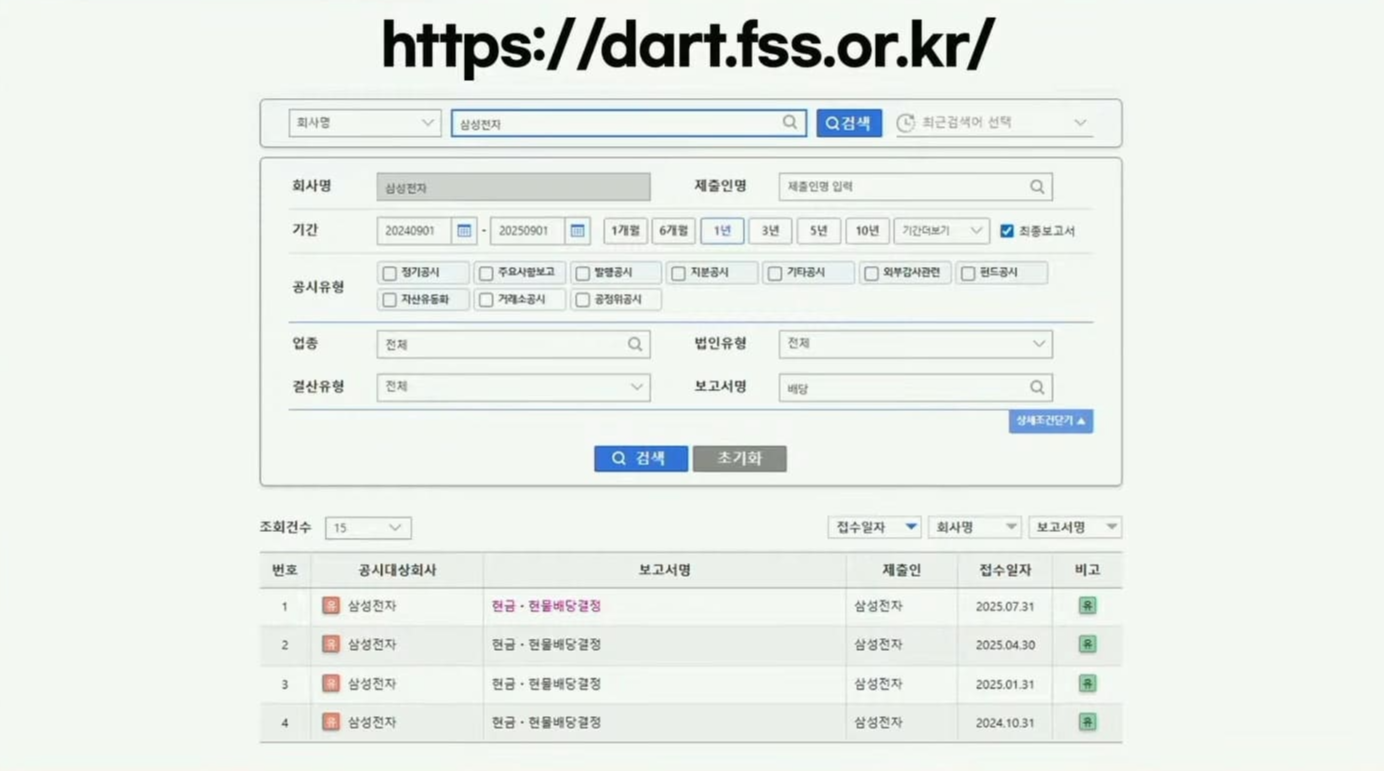This screenshot has width=1384, height=771.
Task: Click the search icon in the 업종 field
Action: point(637,343)
